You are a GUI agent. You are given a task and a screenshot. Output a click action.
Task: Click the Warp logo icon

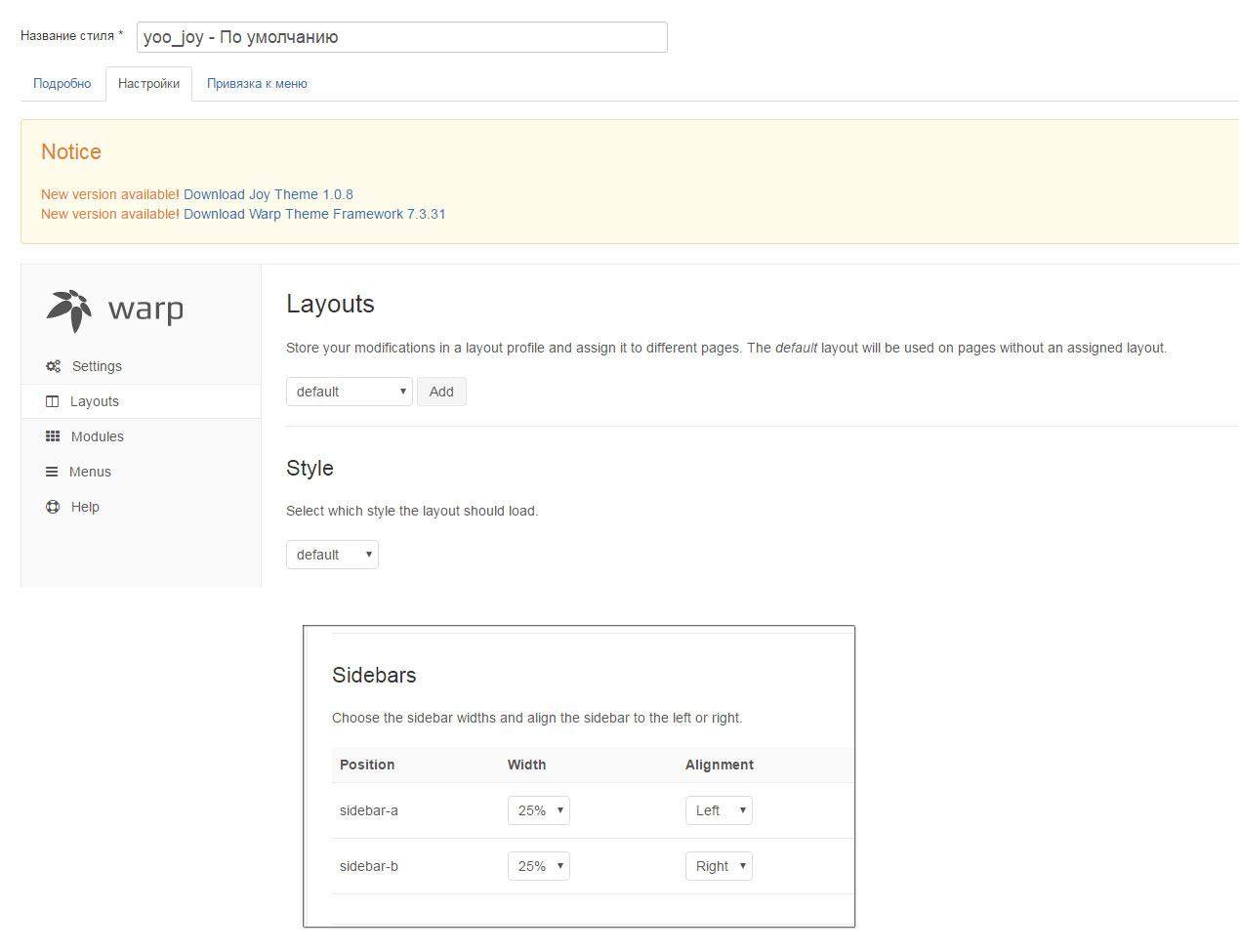pyautogui.click(x=69, y=310)
